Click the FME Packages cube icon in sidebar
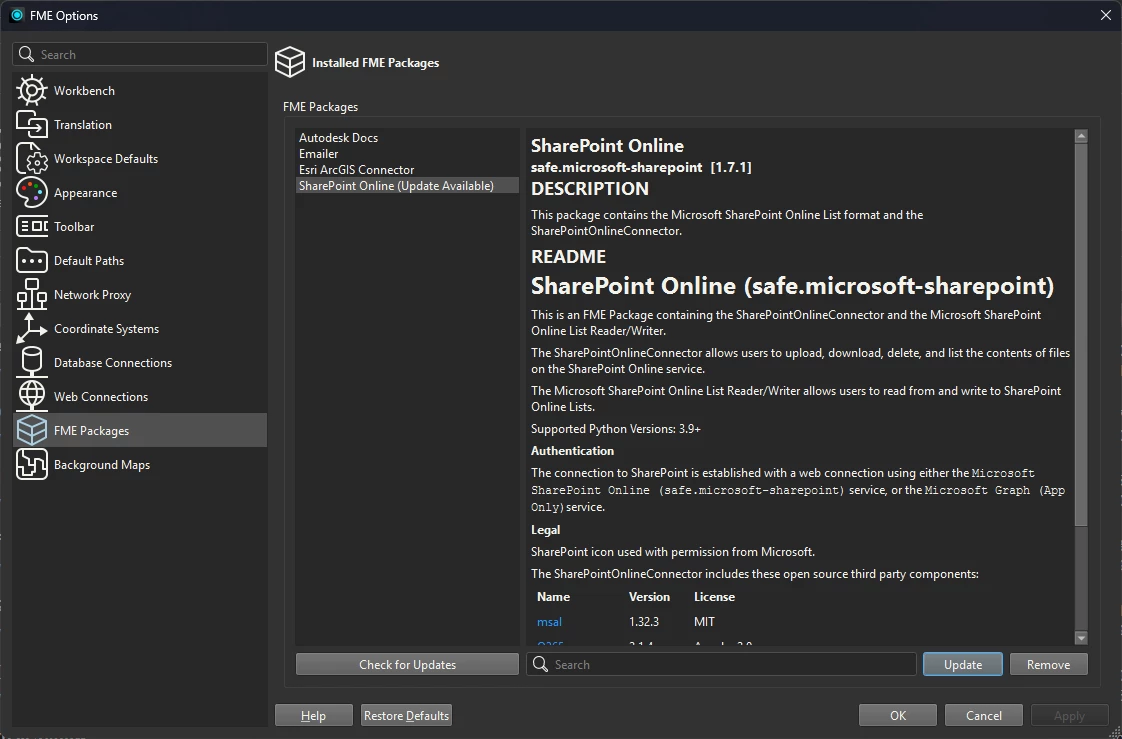The width and height of the screenshot is (1122, 739). tap(31, 431)
